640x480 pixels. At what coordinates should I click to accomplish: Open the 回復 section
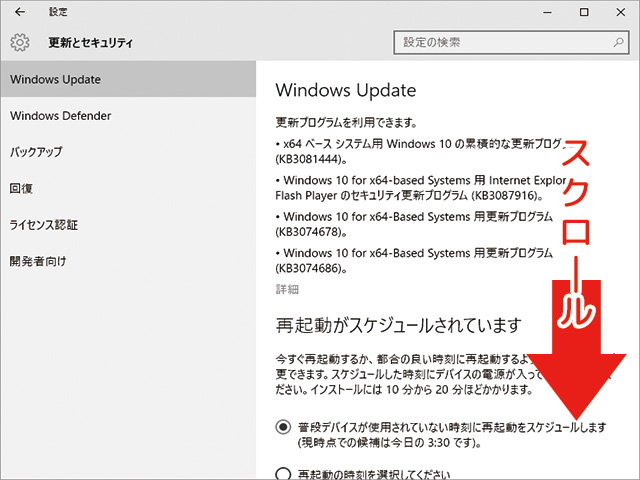coord(128,188)
